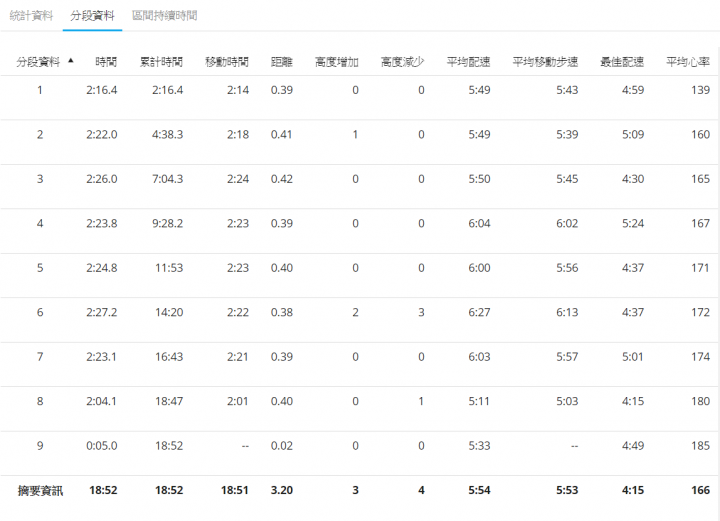Sort by the 時間 column header
Screen dimensions: 720x521
pyautogui.click(x=106, y=62)
